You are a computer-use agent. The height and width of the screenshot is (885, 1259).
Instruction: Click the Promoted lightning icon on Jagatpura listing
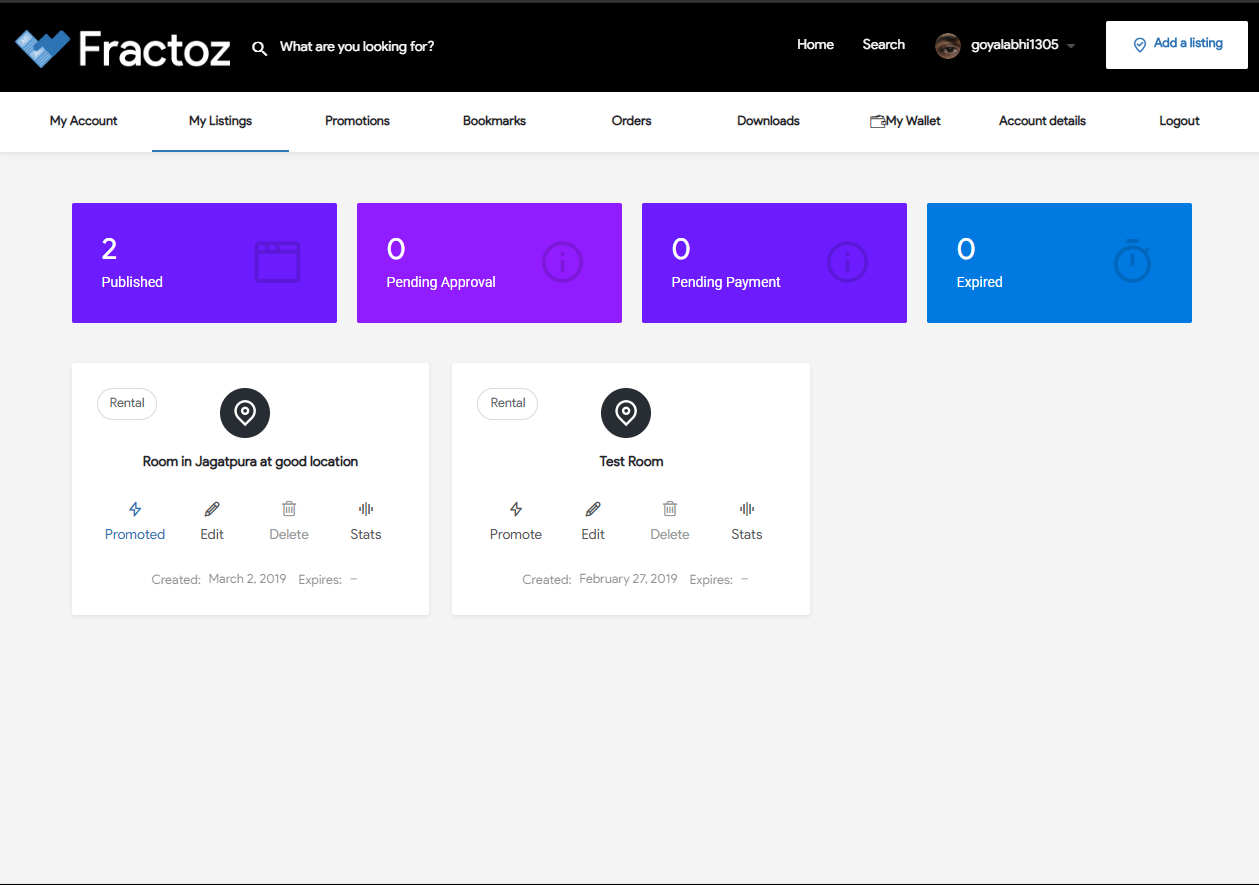point(135,508)
